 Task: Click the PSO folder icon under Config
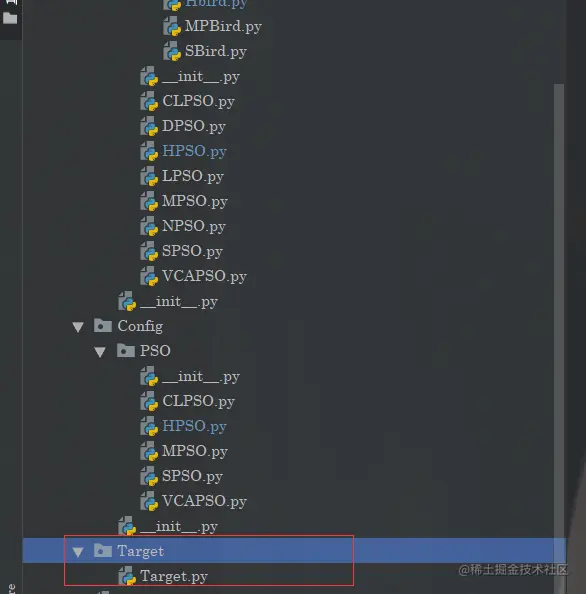tap(126, 351)
